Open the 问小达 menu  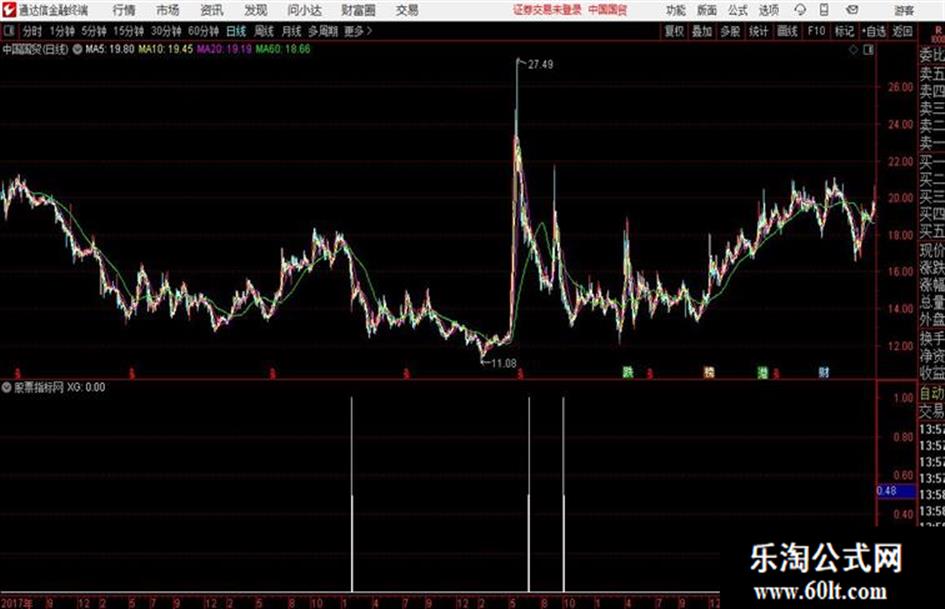pos(304,10)
